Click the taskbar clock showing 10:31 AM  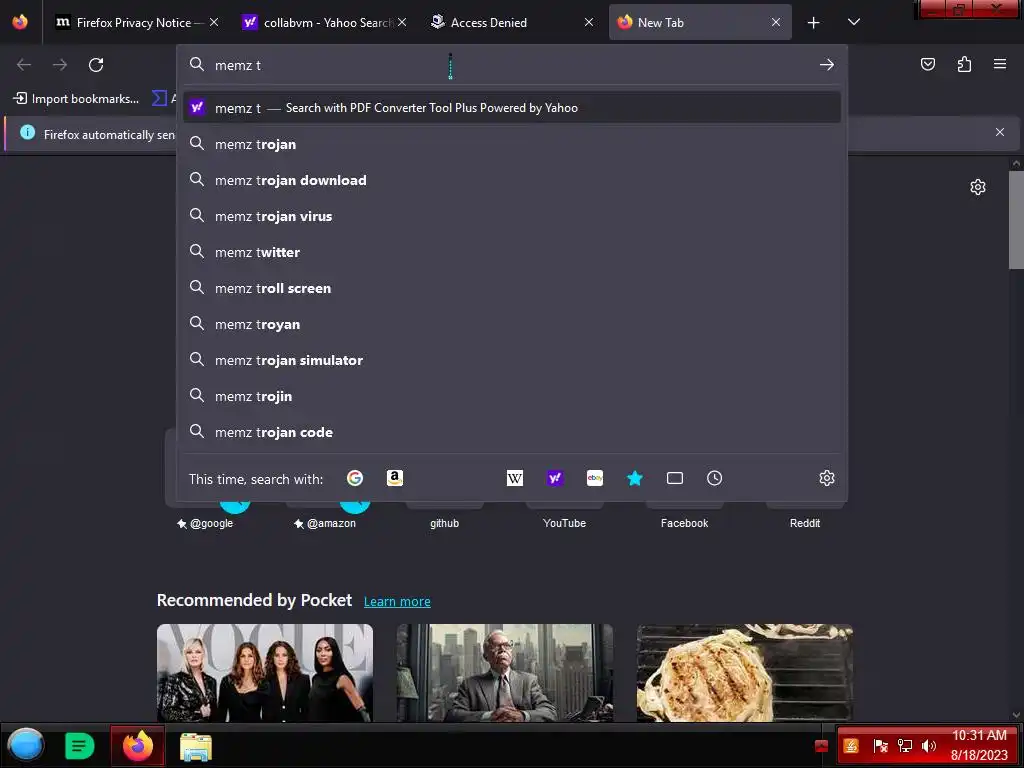pos(979,745)
